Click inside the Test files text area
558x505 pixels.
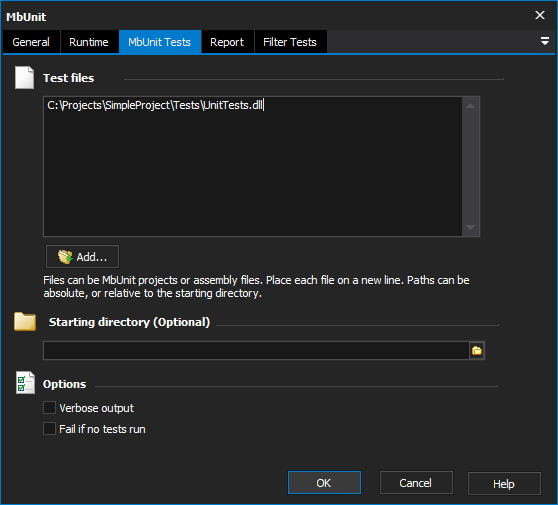(x=253, y=166)
